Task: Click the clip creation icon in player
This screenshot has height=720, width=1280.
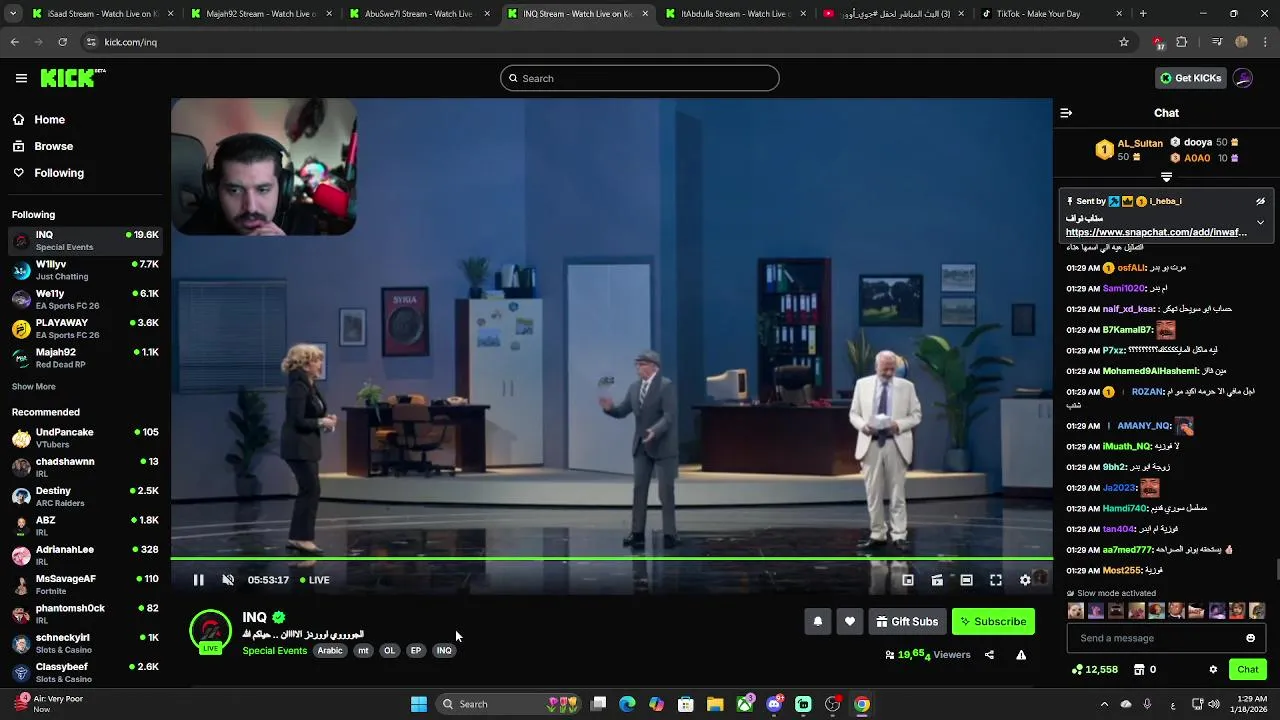Action: (x=937, y=580)
